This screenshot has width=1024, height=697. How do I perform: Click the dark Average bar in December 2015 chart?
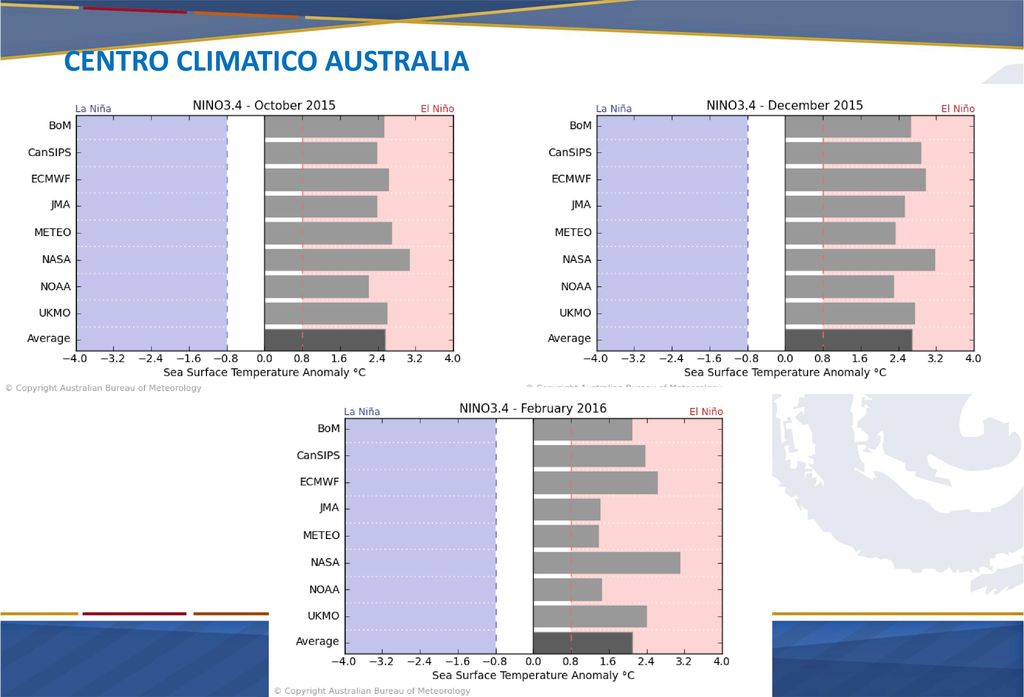[848, 340]
